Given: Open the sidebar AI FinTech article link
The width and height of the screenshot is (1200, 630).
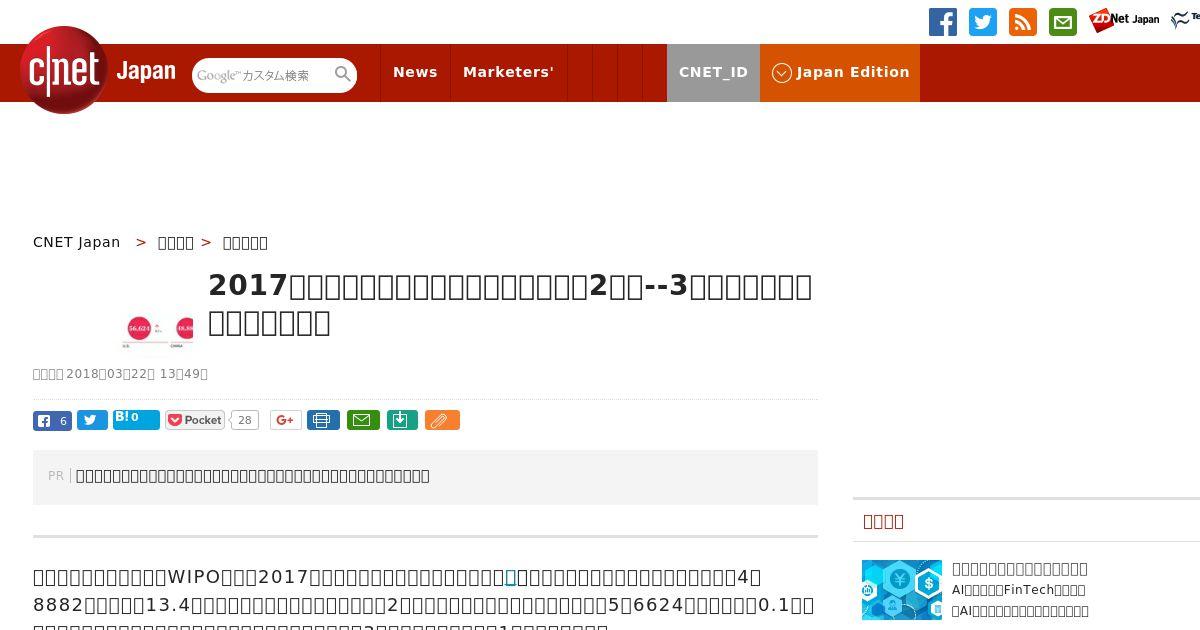Looking at the screenshot, I should click(x=1020, y=589).
